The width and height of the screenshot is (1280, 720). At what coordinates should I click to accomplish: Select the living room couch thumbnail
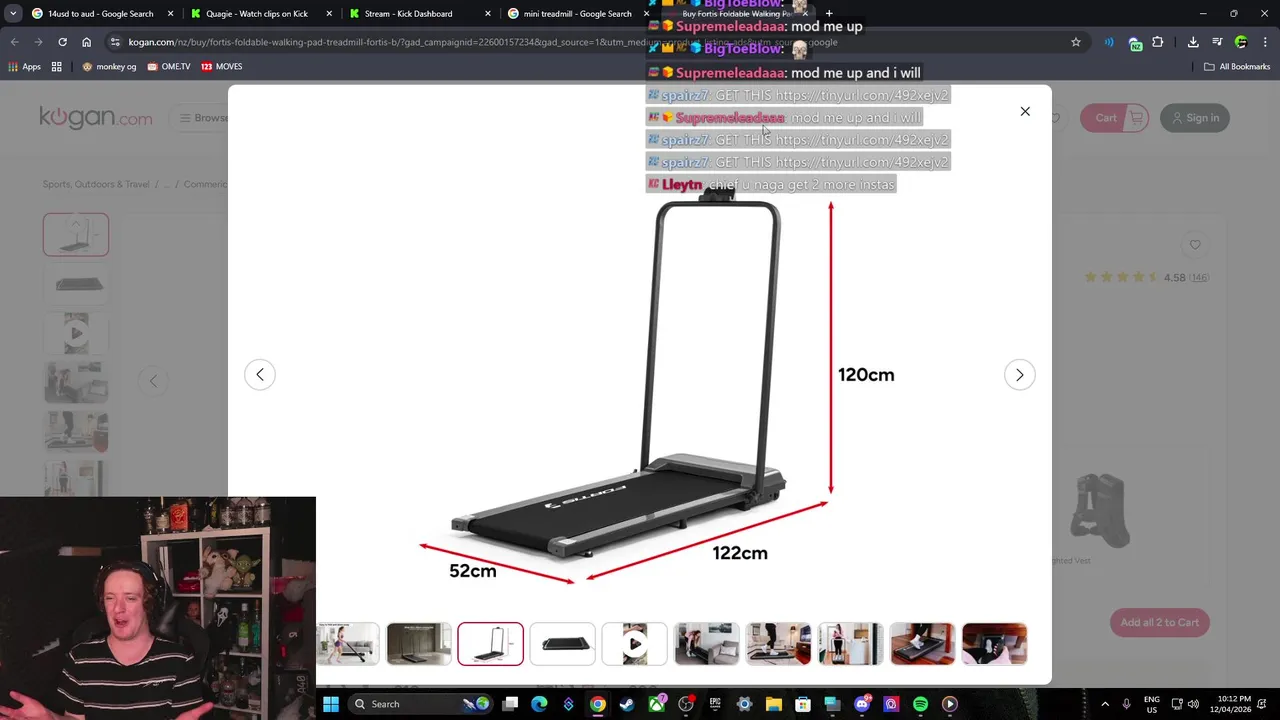706,644
